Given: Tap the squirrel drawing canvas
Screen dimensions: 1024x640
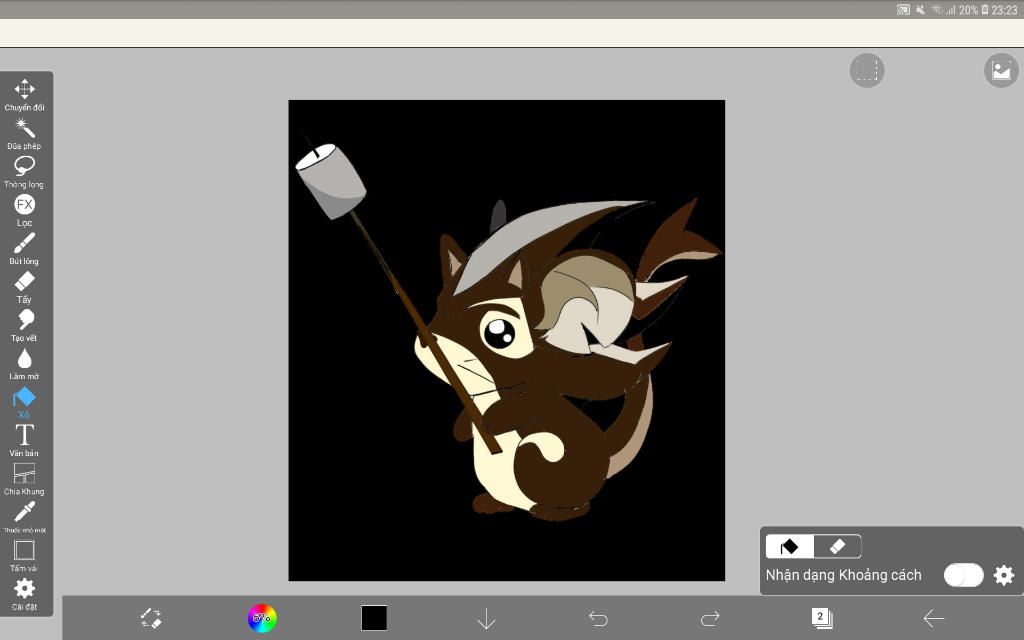Looking at the screenshot, I should point(507,340).
